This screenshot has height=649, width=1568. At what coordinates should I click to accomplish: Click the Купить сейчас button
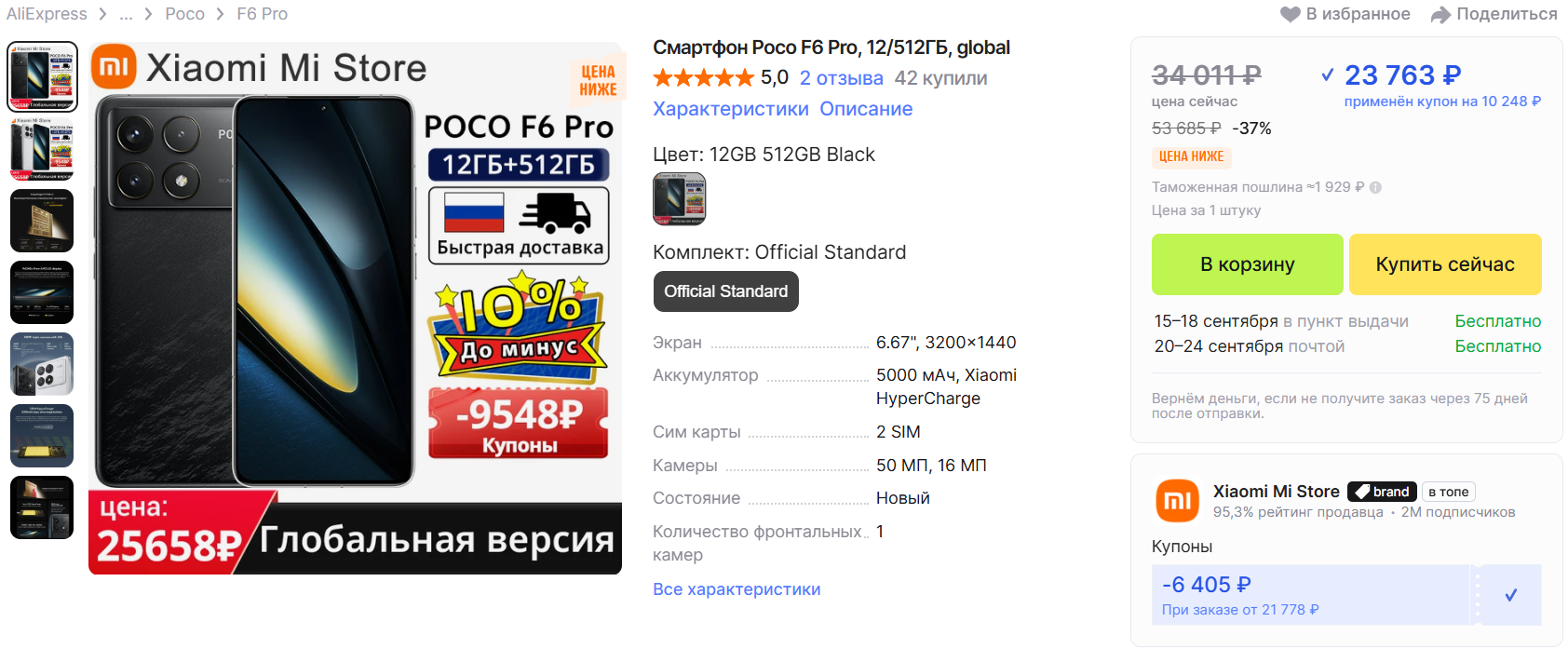pyautogui.click(x=1445, y=264)
